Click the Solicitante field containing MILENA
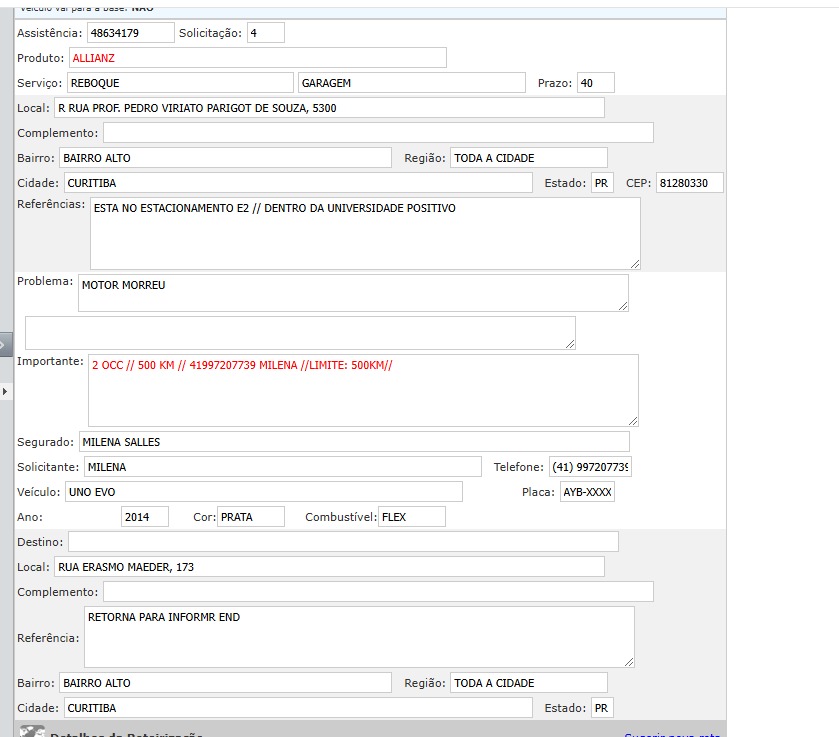839x737 pixels. pos(283,467)
